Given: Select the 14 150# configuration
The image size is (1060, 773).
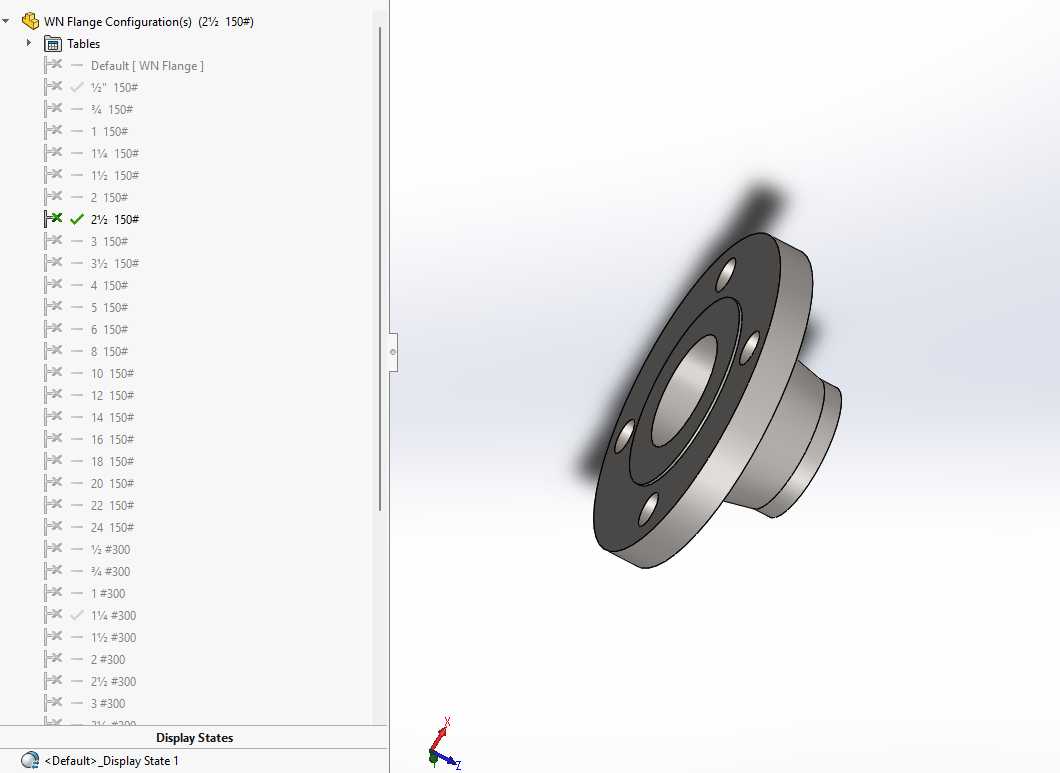Looking at the screenshot, I should coord(112,417).
